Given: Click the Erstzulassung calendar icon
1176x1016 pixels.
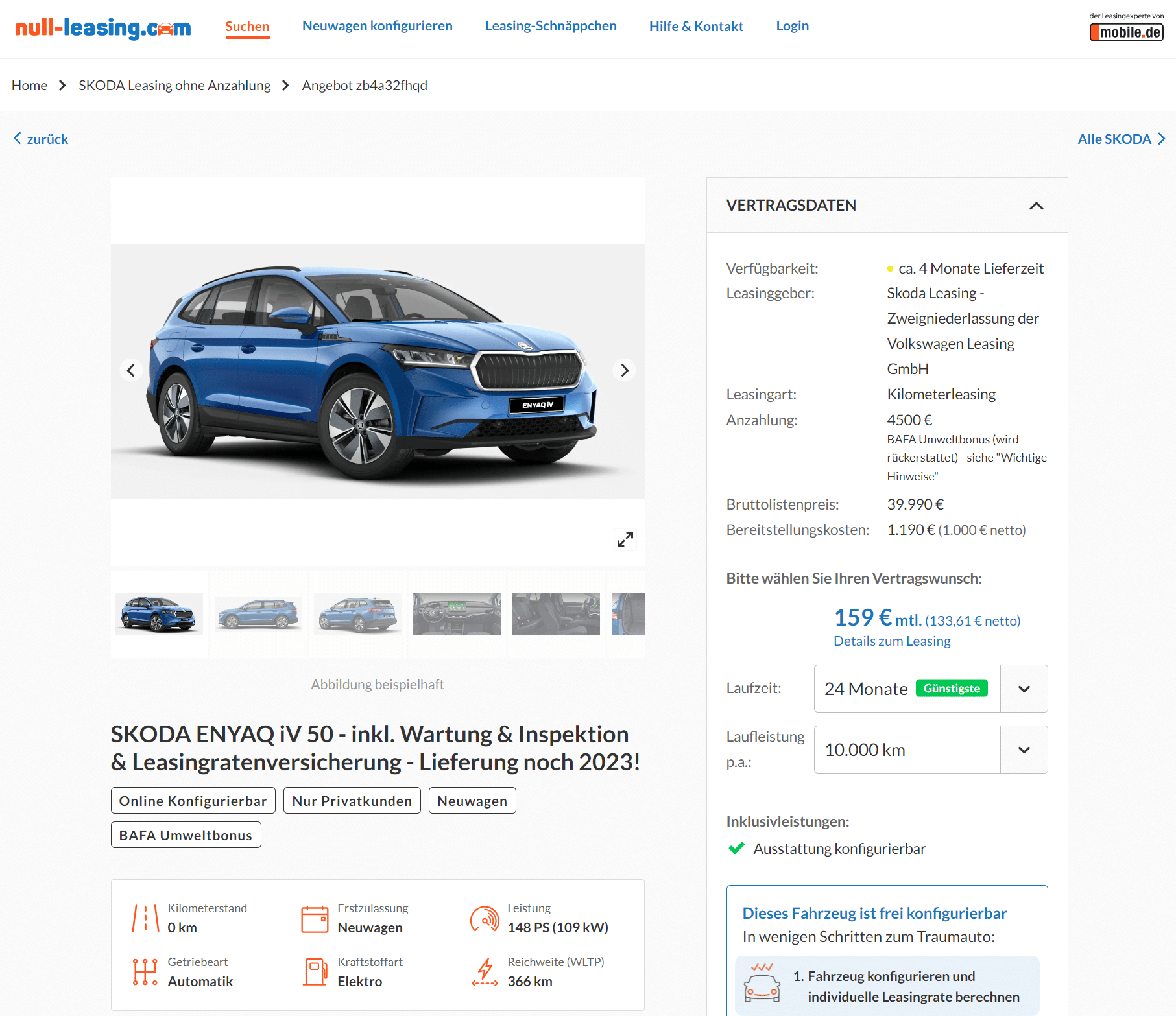Looking at the screenshot, I should (x=315, y=919).
